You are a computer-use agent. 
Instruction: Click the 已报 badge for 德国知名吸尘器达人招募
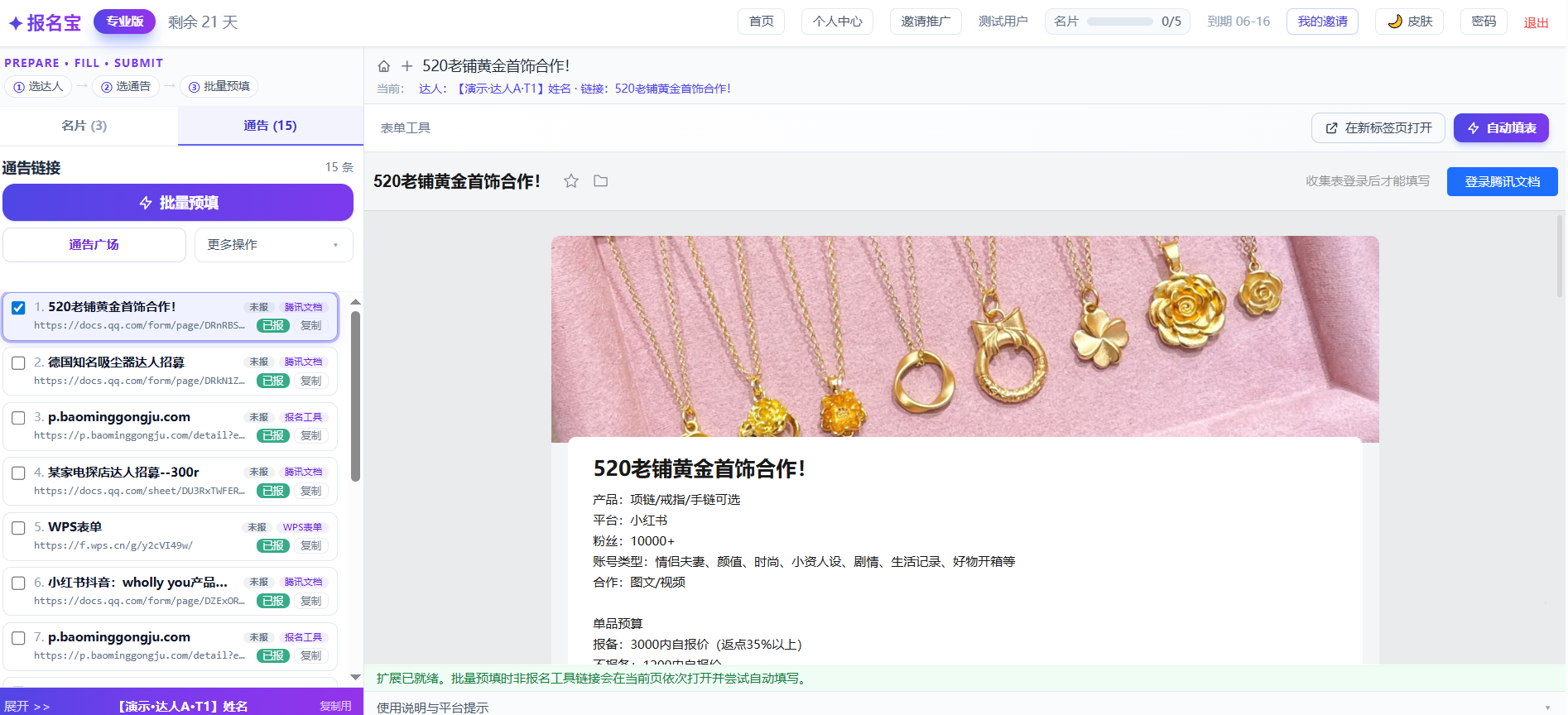272,381
